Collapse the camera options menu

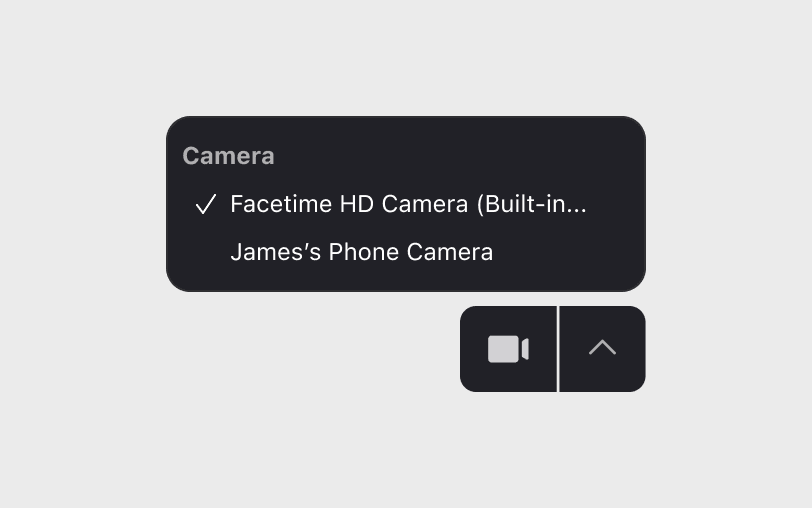pyautogui.click(x=602, y=349)
